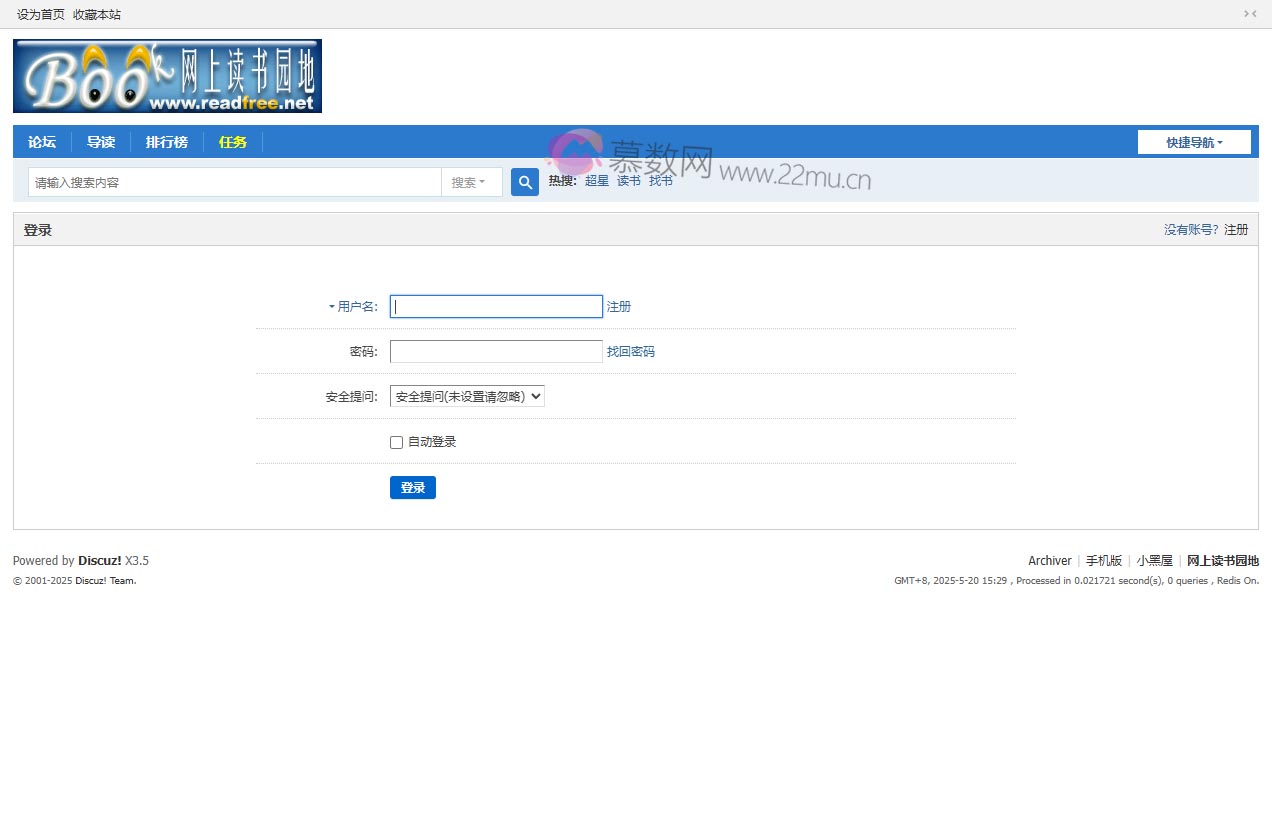The width and height of the screenshot is (1272, 819).
Task: Open the 安全提问 dropdown
Action: (x=467, y=396)
